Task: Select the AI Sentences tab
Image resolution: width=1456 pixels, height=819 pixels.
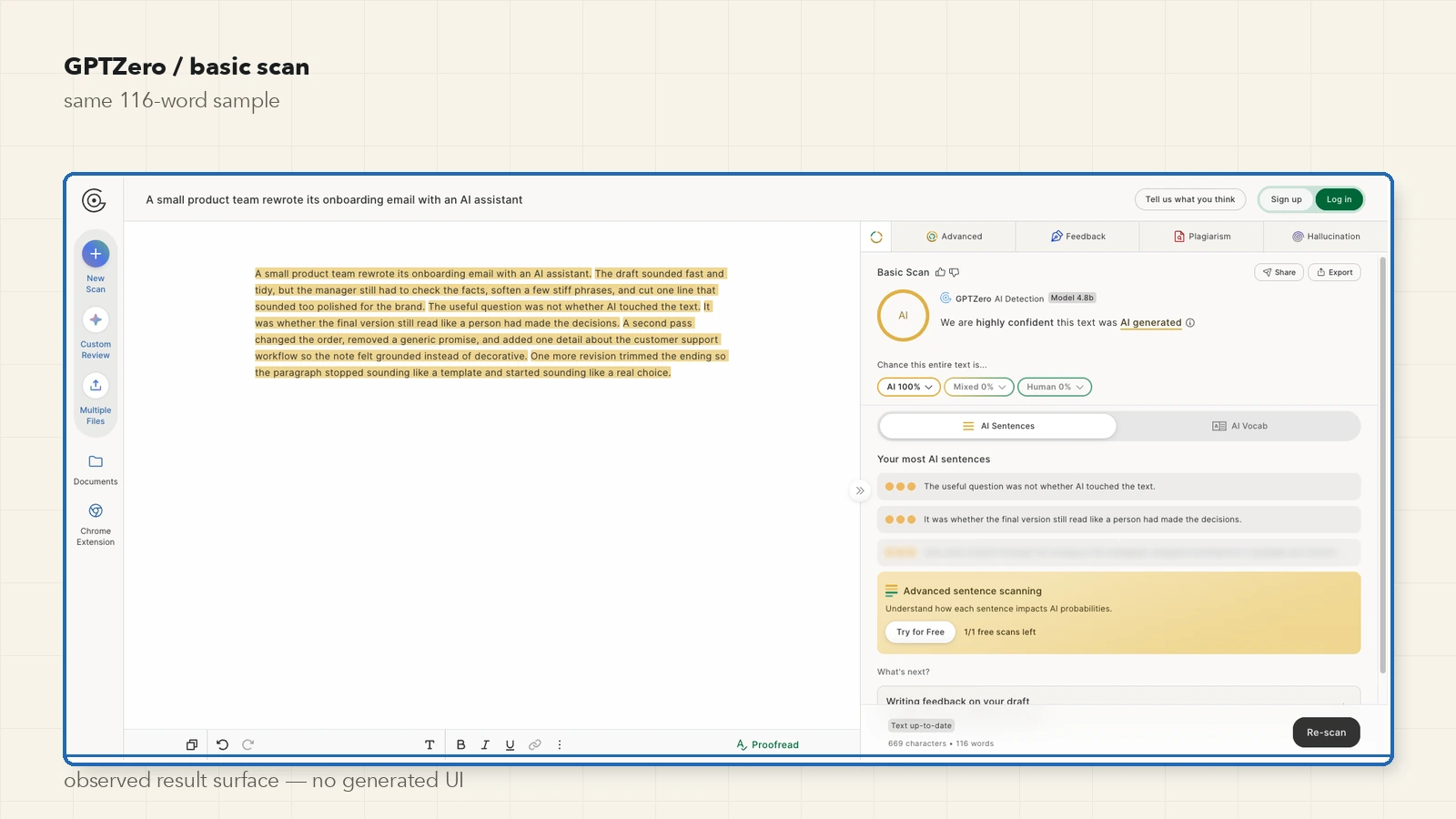Action: coord(998,426)
